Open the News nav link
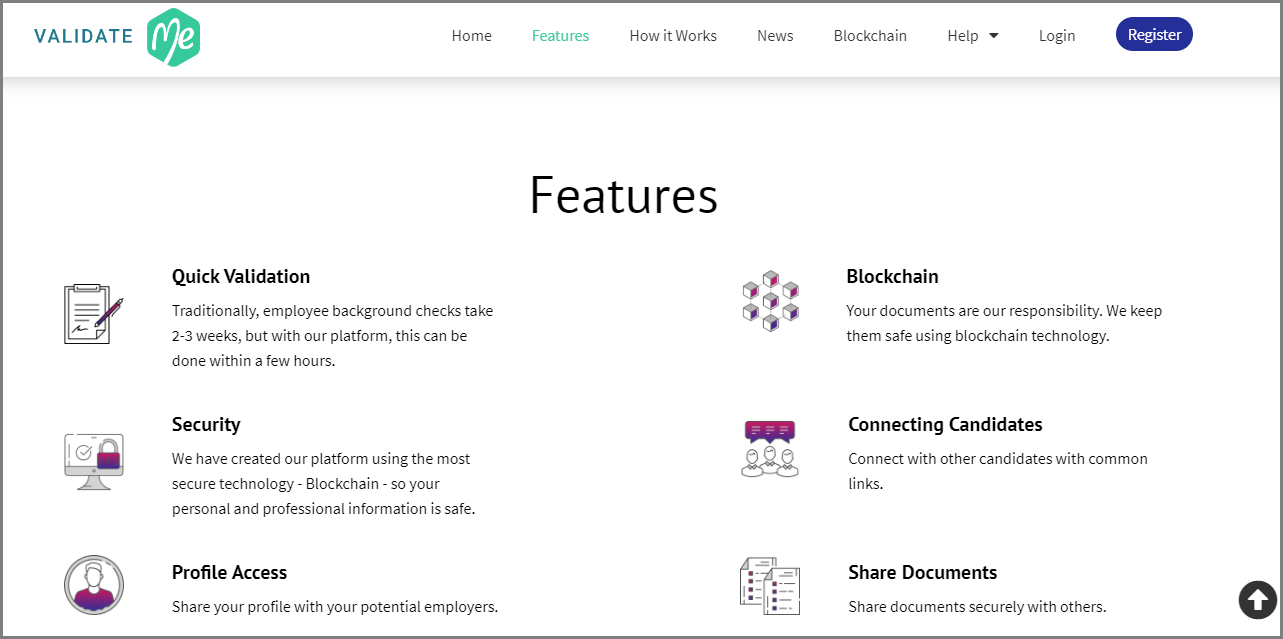 [775, 36]
